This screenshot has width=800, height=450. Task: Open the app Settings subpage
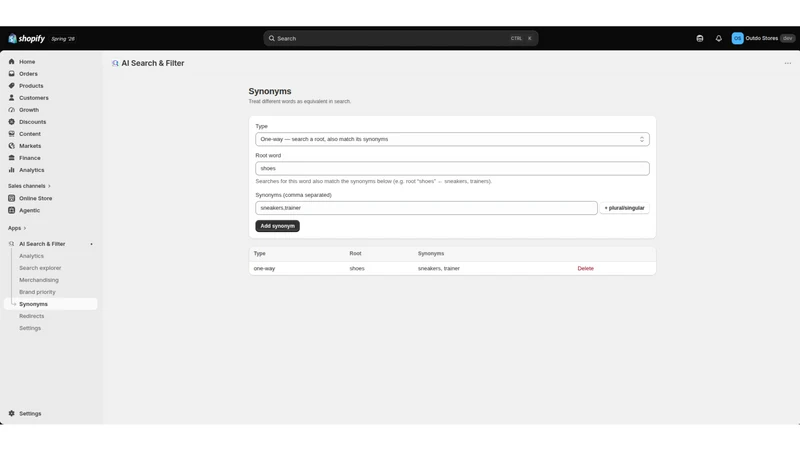click(x=30, y=328)
